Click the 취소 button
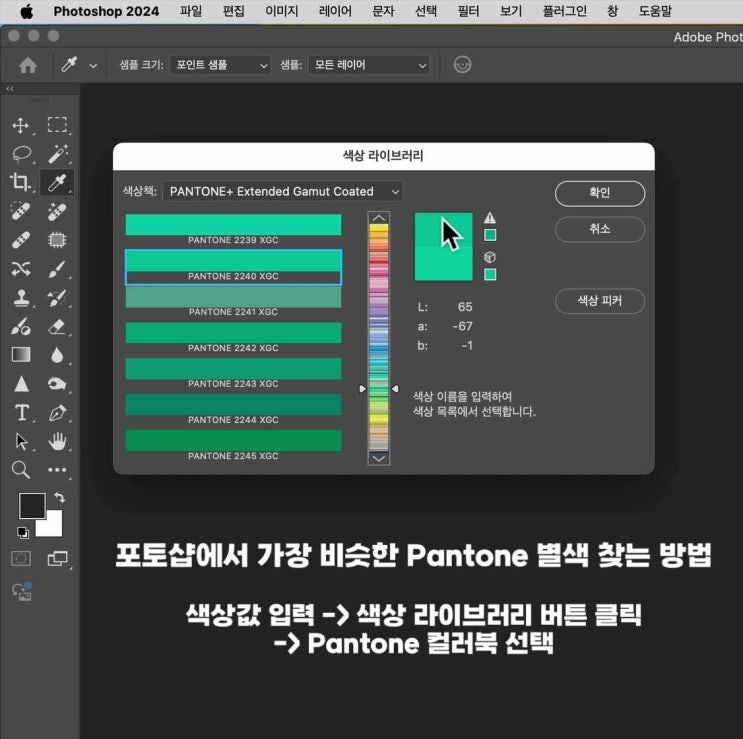This screenshot has height=739, width=743. [600, 229]
